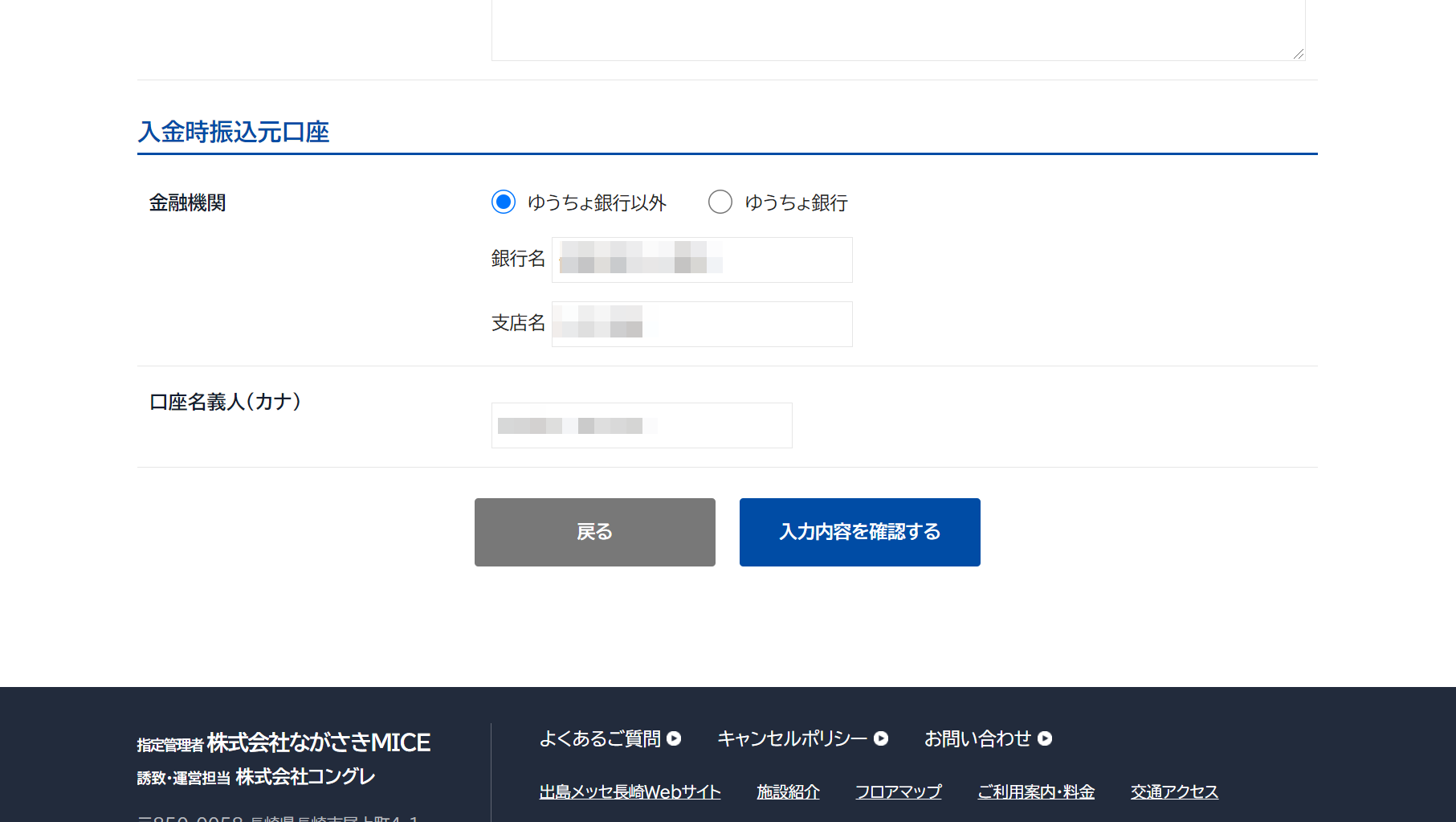The image size is (1456, 822).
Task: Click the arrow icon beside お問い合わせ
Action: [x=1045, y=738]
